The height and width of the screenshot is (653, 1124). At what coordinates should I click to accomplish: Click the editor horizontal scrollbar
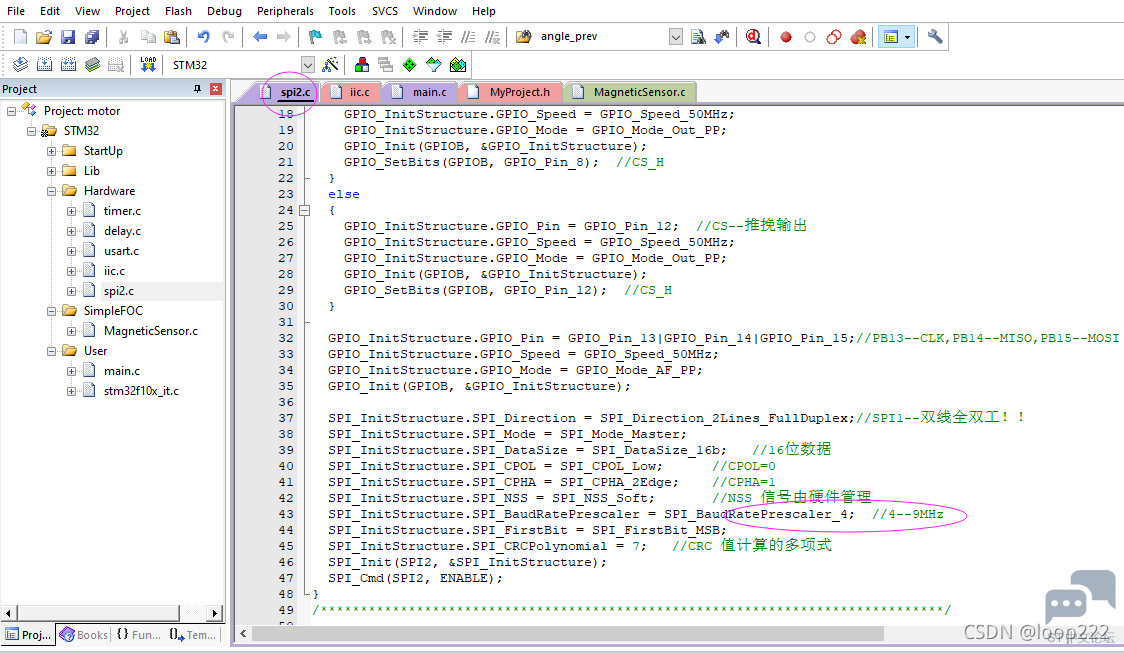tap(568, 634)
